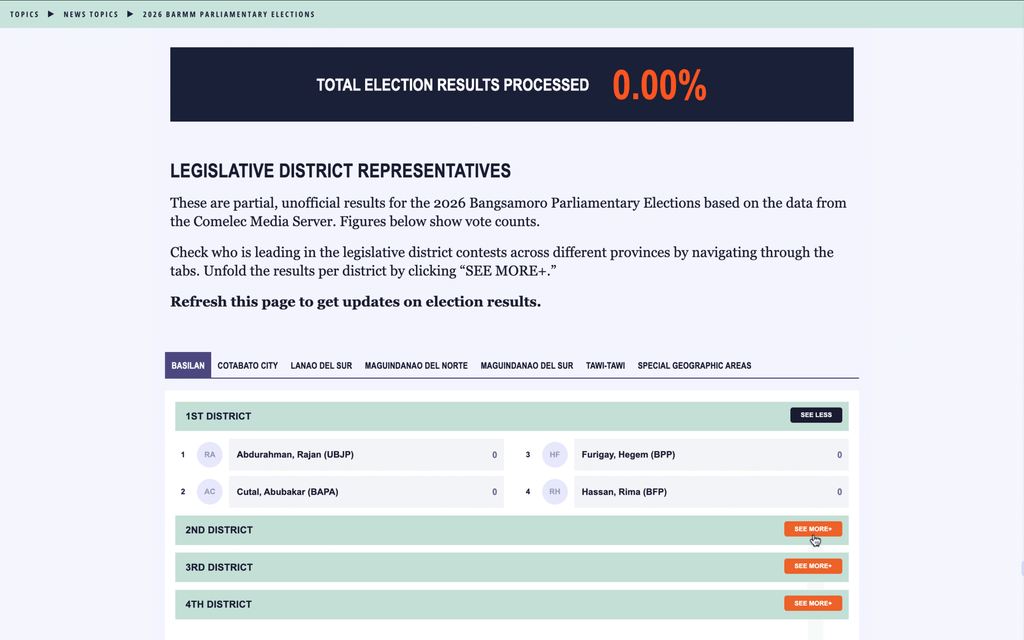The width and height of the screenshot is (1024, 640).
Task: Collapse 1st District with See Less
Action: coord(816,415)
